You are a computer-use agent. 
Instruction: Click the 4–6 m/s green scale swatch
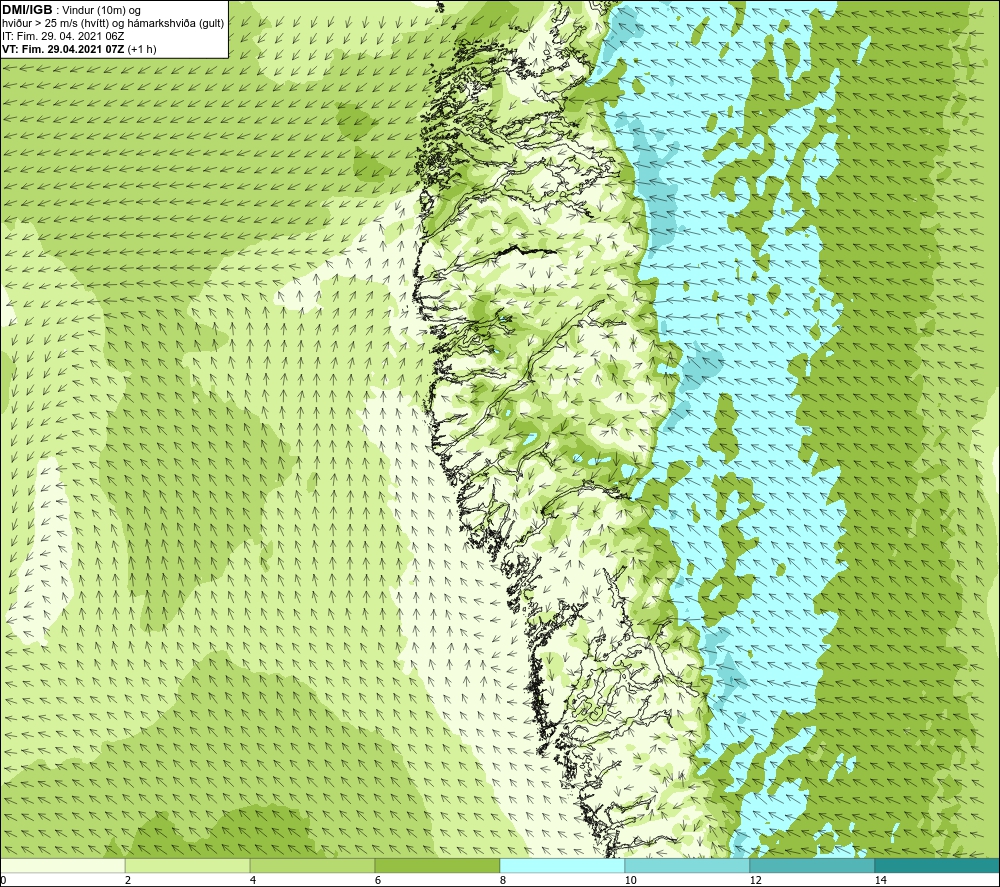click(x=312, y=865)
